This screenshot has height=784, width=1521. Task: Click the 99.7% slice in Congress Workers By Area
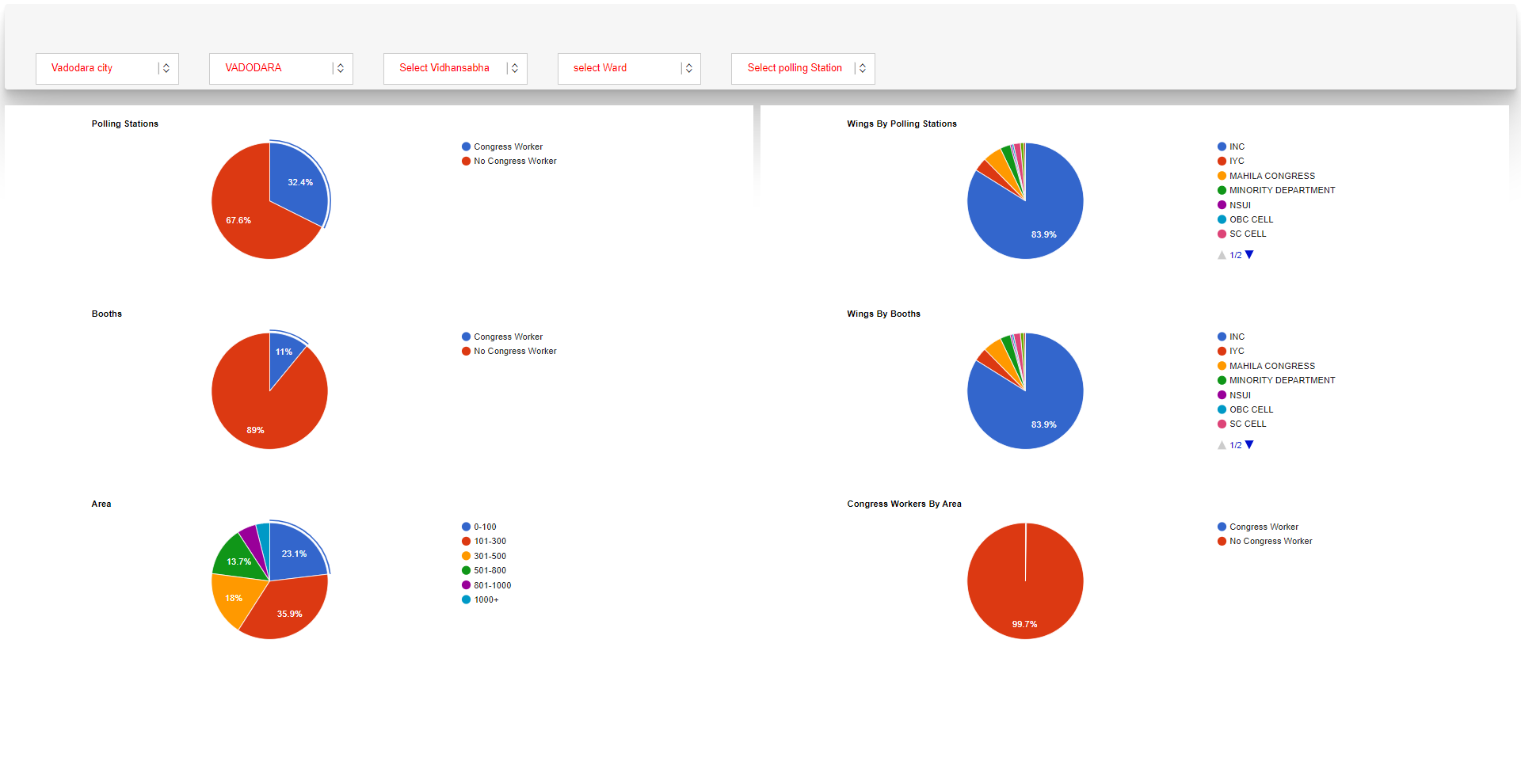[x=1024, y=602]
